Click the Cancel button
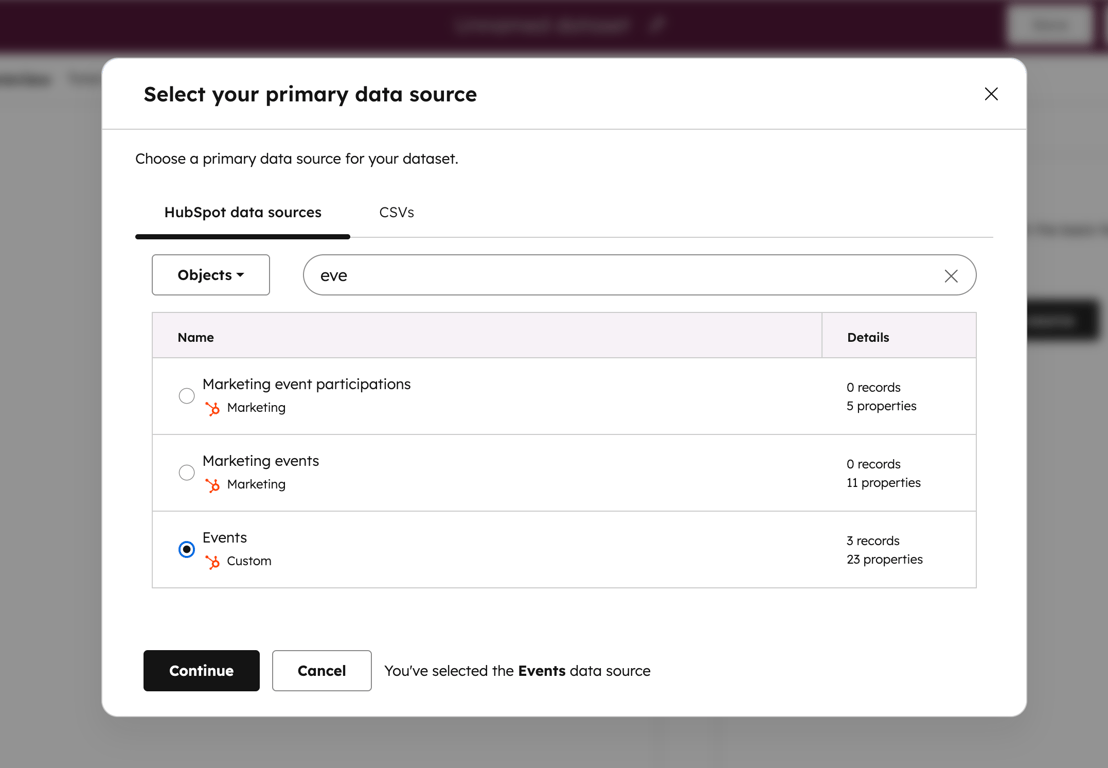The width and height of the screenshot is (1108, 768). pyautogui.click(x=322, y=671)
